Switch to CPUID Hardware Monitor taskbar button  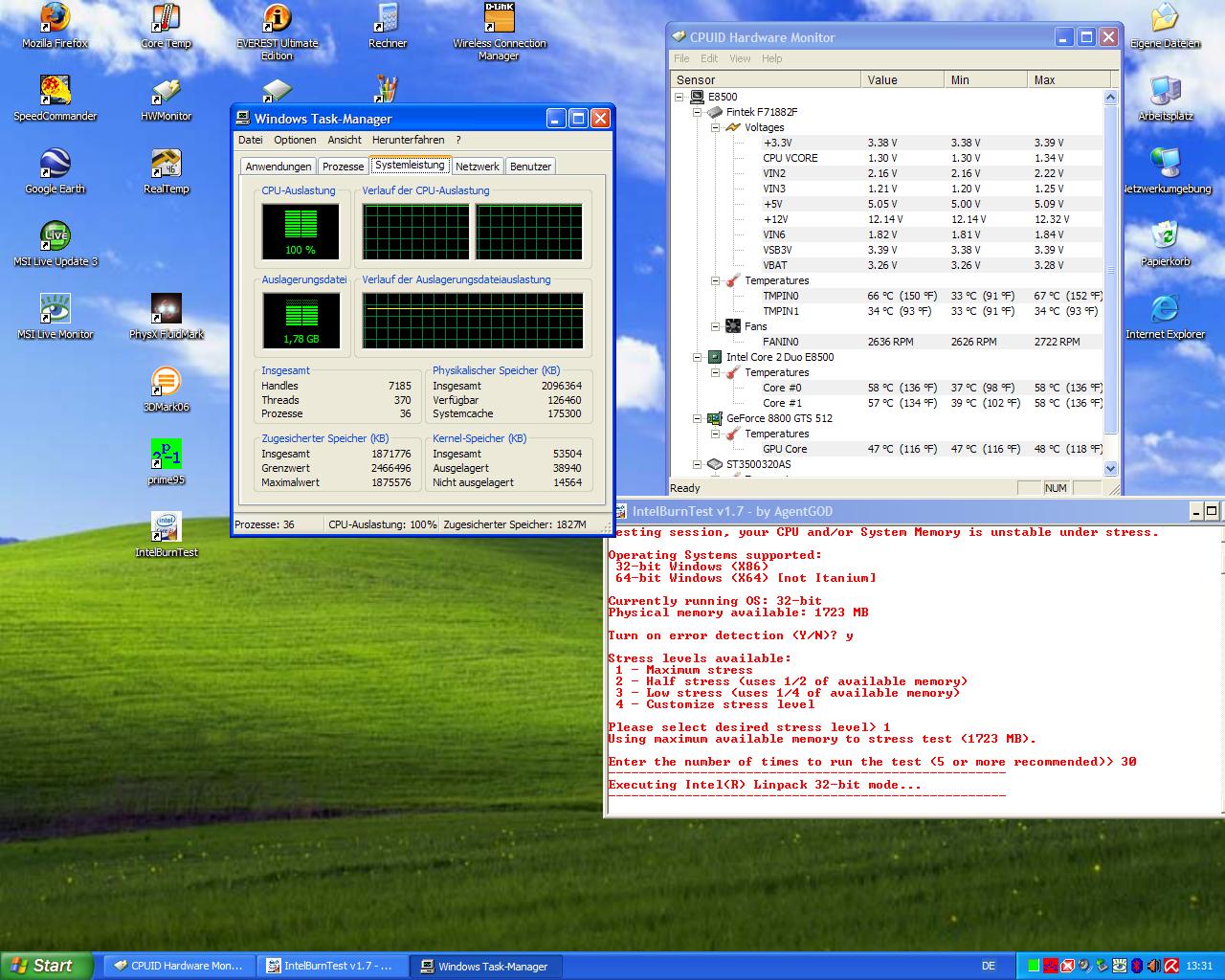pos(178,966)
